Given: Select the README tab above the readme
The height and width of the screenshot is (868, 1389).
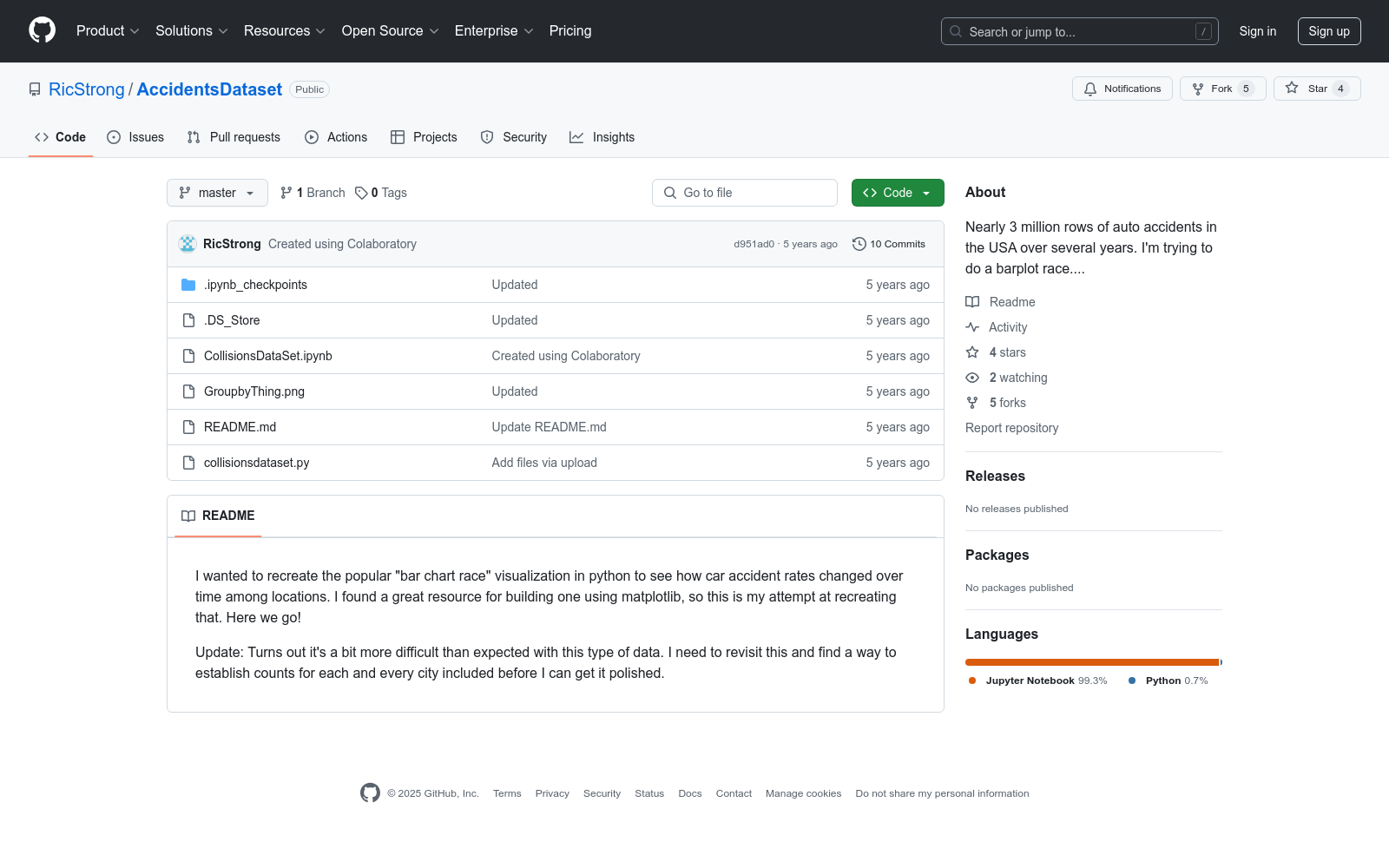Looking at the screenshot, I should (x=218, y=516).
